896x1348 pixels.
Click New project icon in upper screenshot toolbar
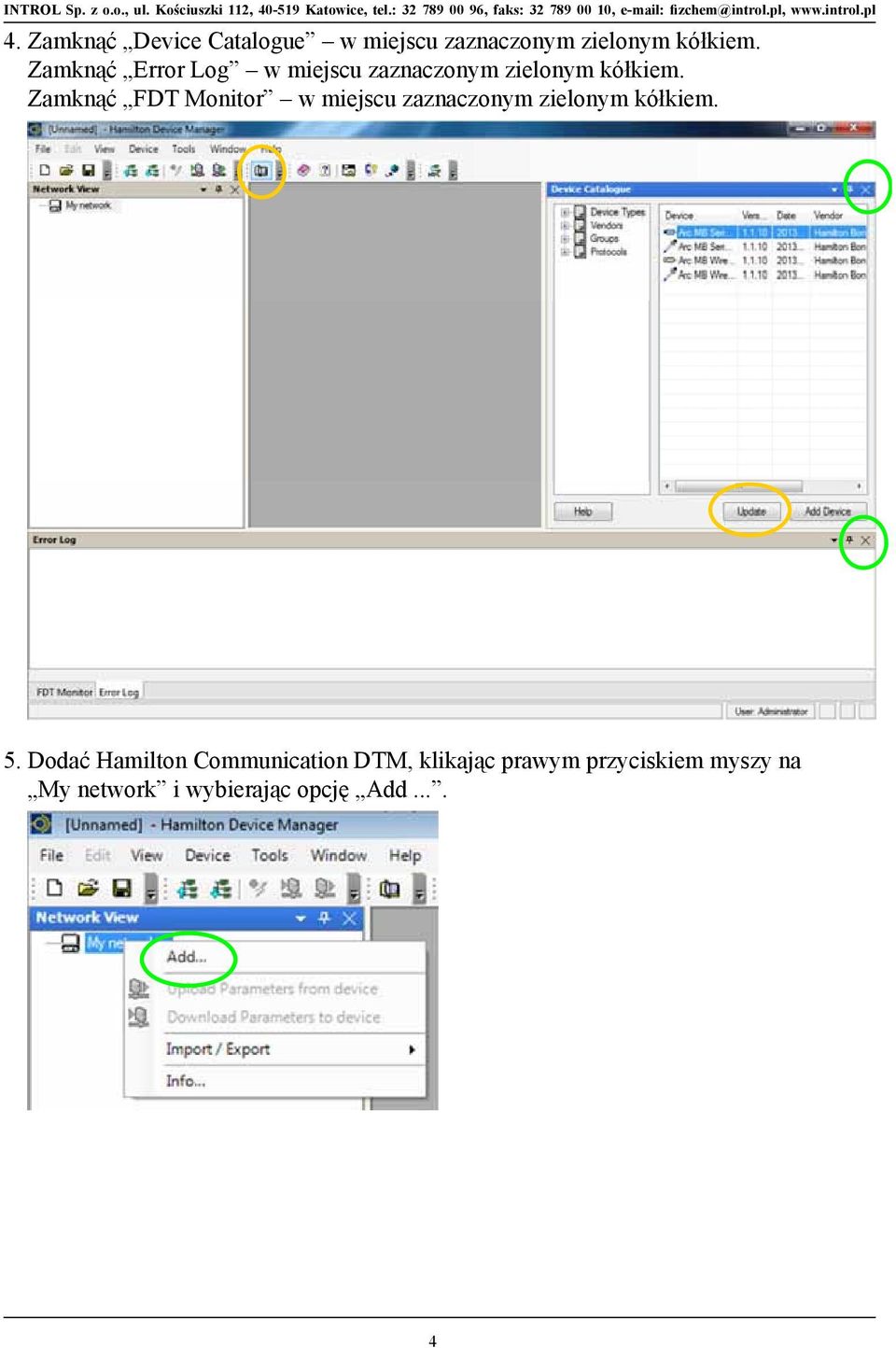pyautogui.click(x=44, y=170)
